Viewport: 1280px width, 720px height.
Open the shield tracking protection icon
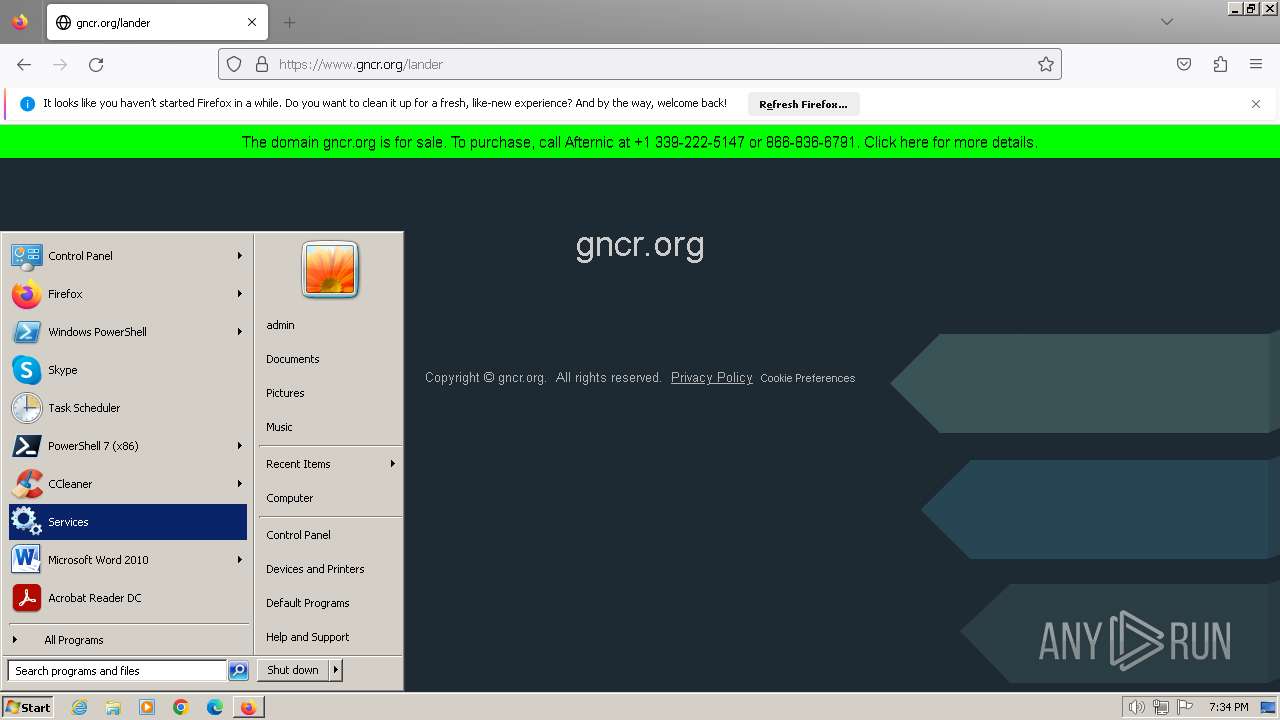click(x=234, y=64)
